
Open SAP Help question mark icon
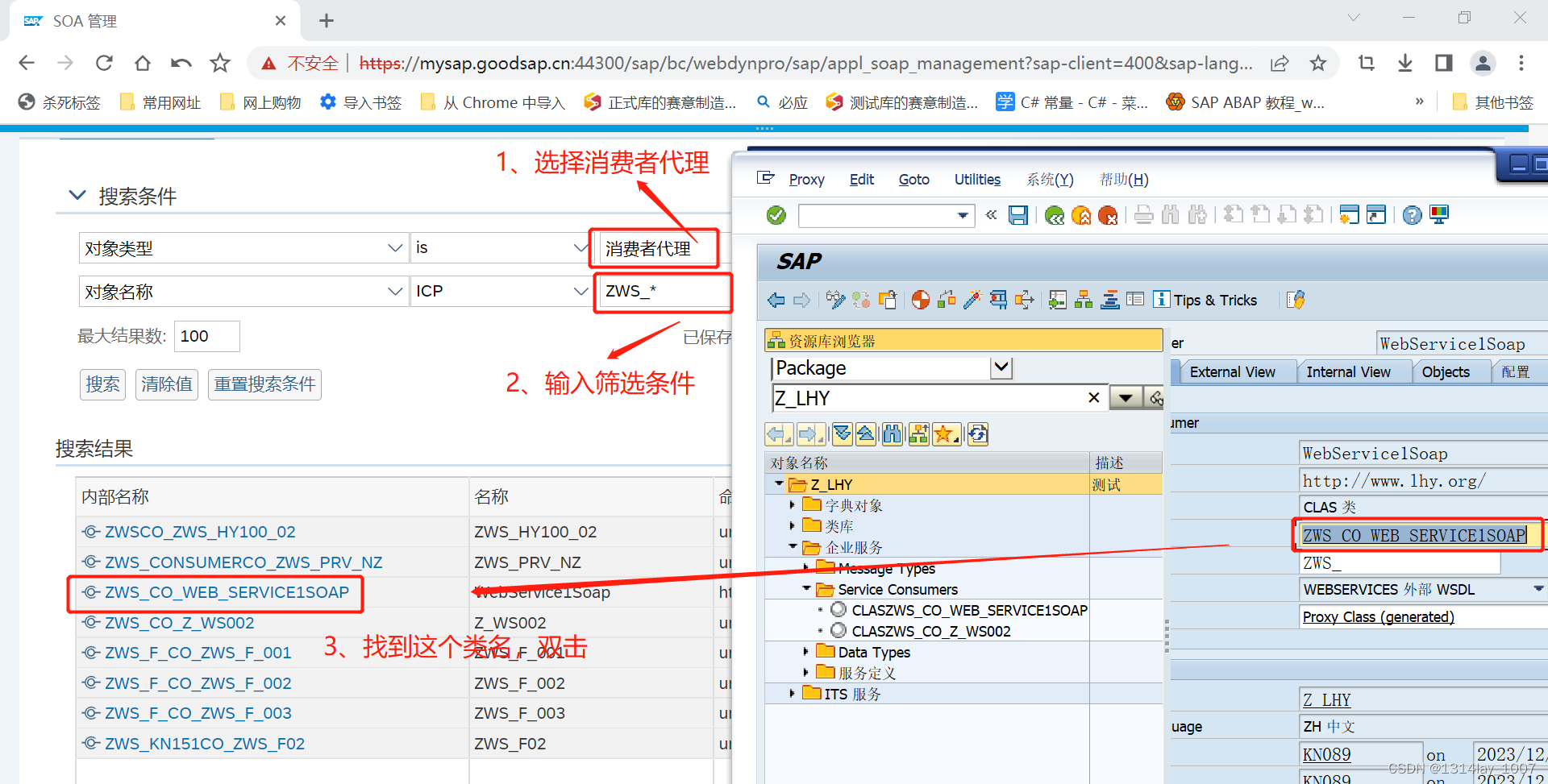click(1412, 215)
